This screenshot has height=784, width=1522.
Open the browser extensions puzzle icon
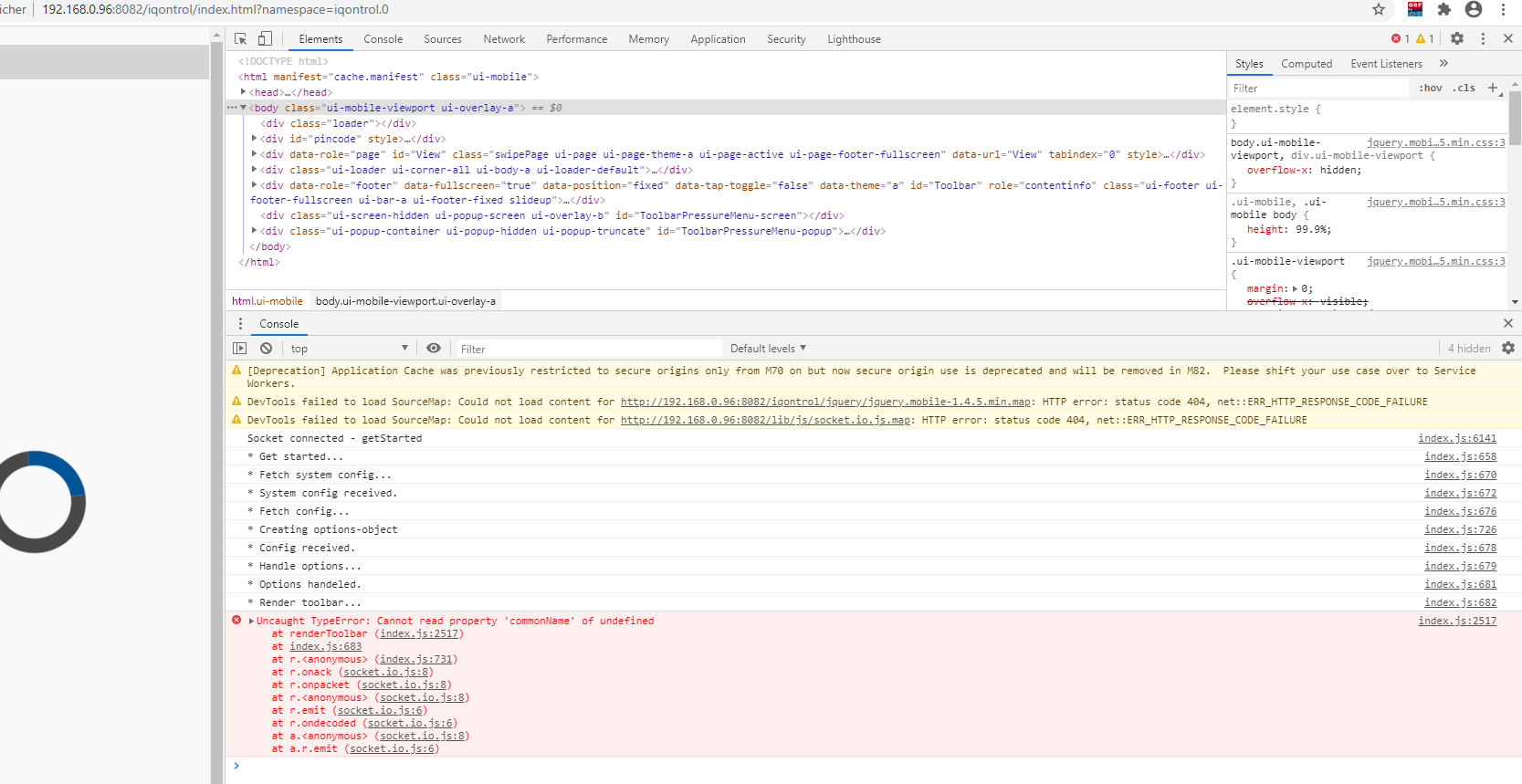click(1444, 9)
